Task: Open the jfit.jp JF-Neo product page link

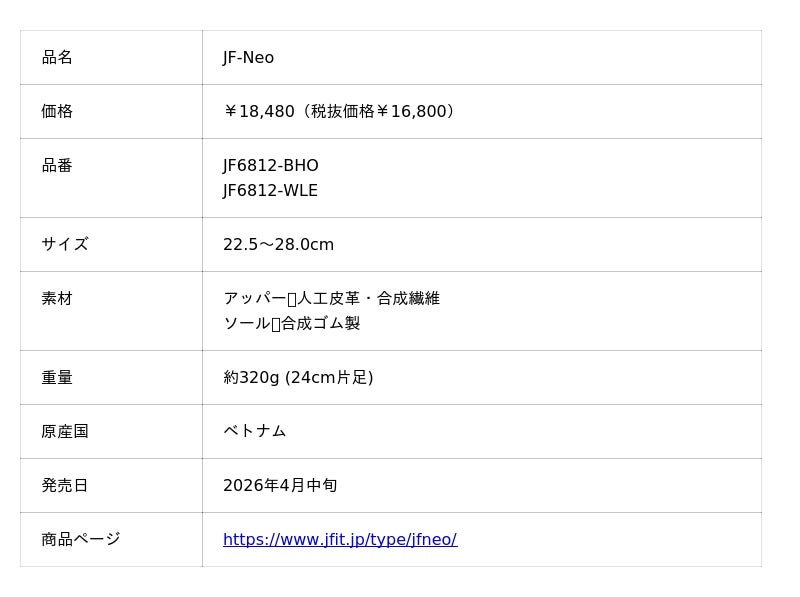Action: 339,540
